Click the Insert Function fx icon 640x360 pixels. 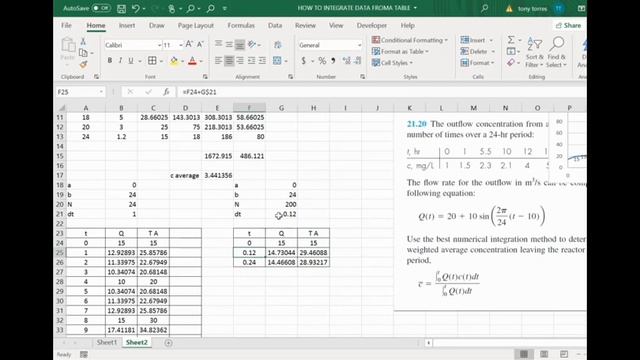pyautogui.click(x=166, y=92)
